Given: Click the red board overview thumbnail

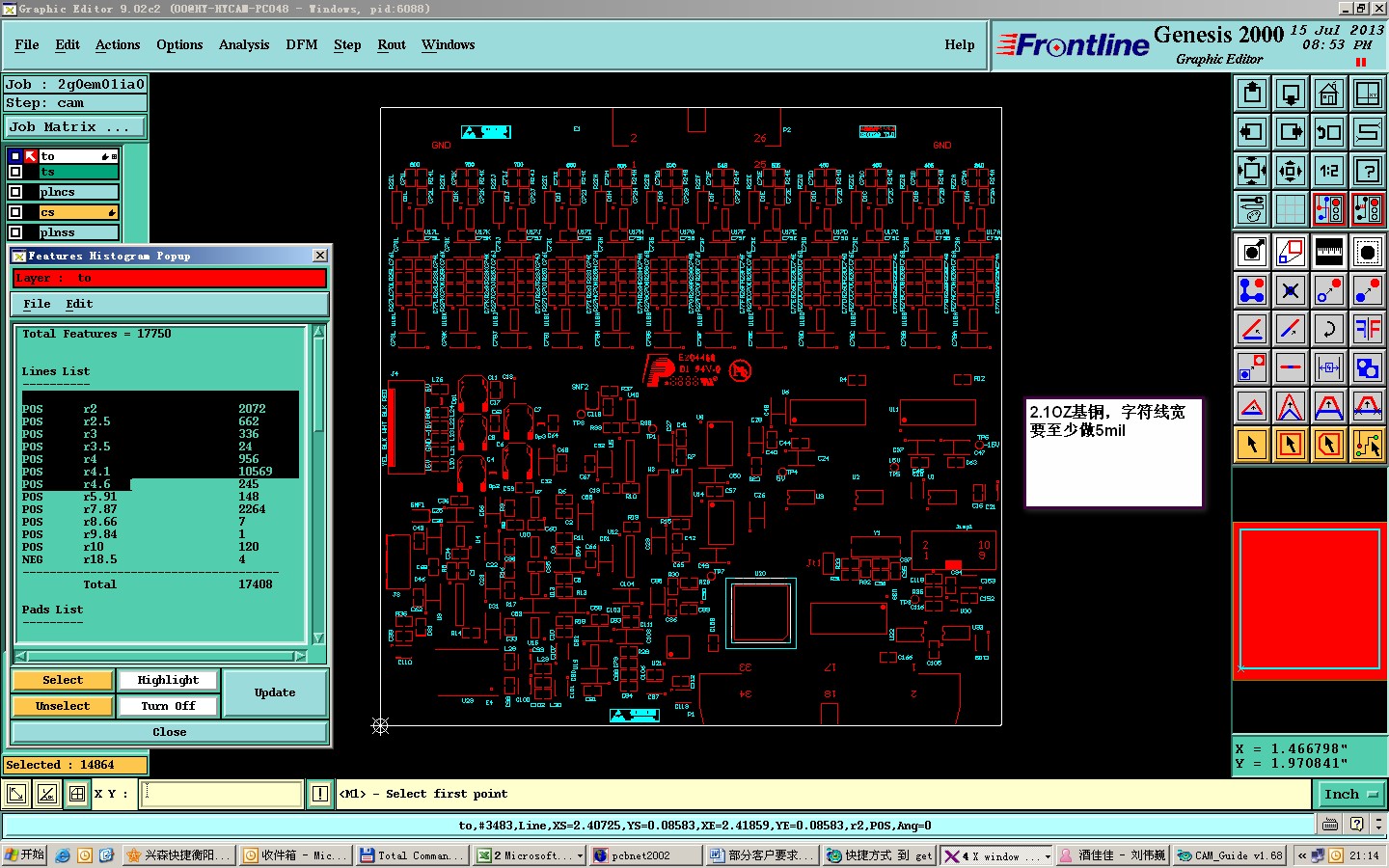Looking at the screenshot, I should 1310,601.
